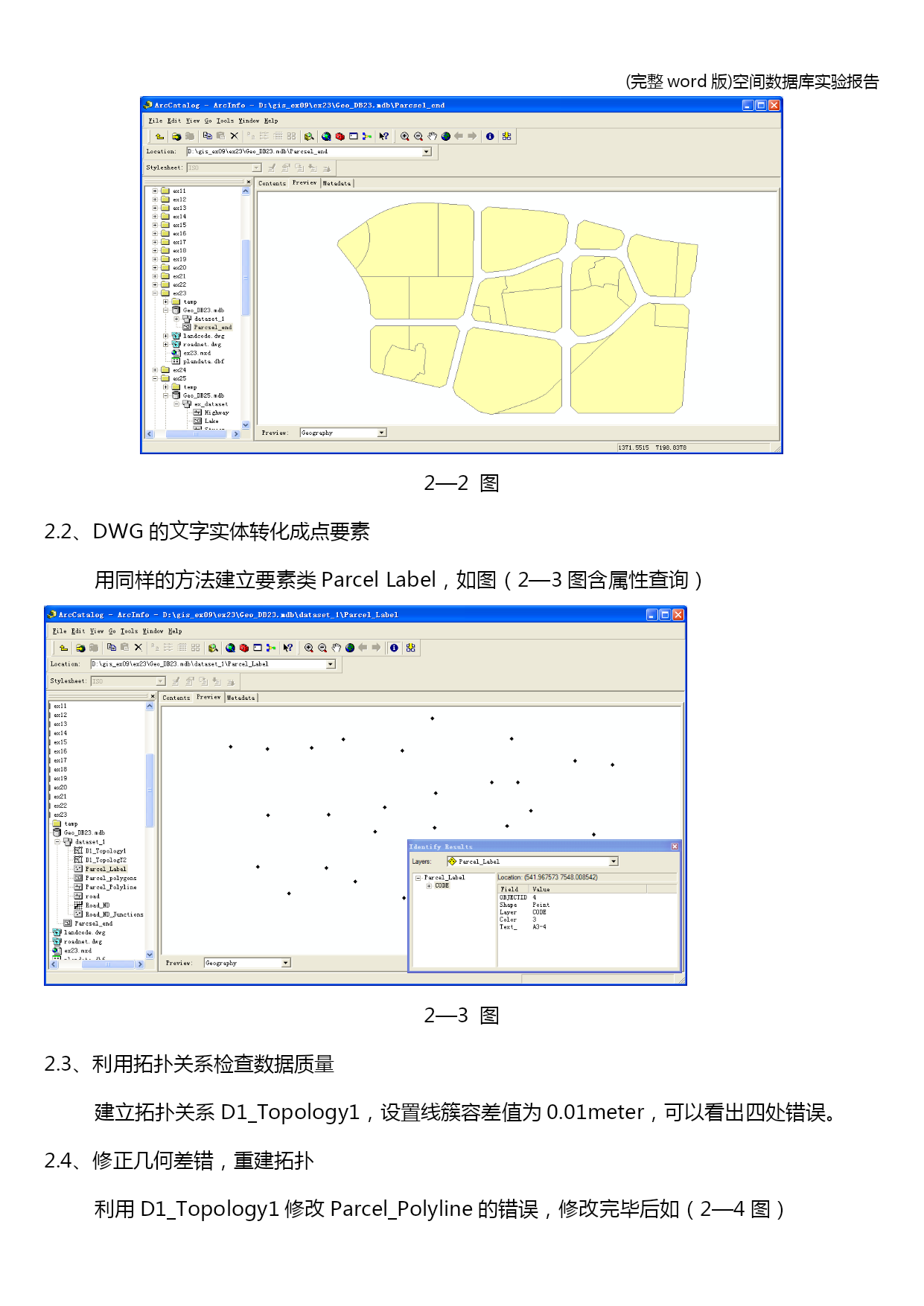The width and height of the screenshot is (924, 1306).
Task: Open Preview Geography dropdown in Parcel_Label window
Action: tap(286, 963)
